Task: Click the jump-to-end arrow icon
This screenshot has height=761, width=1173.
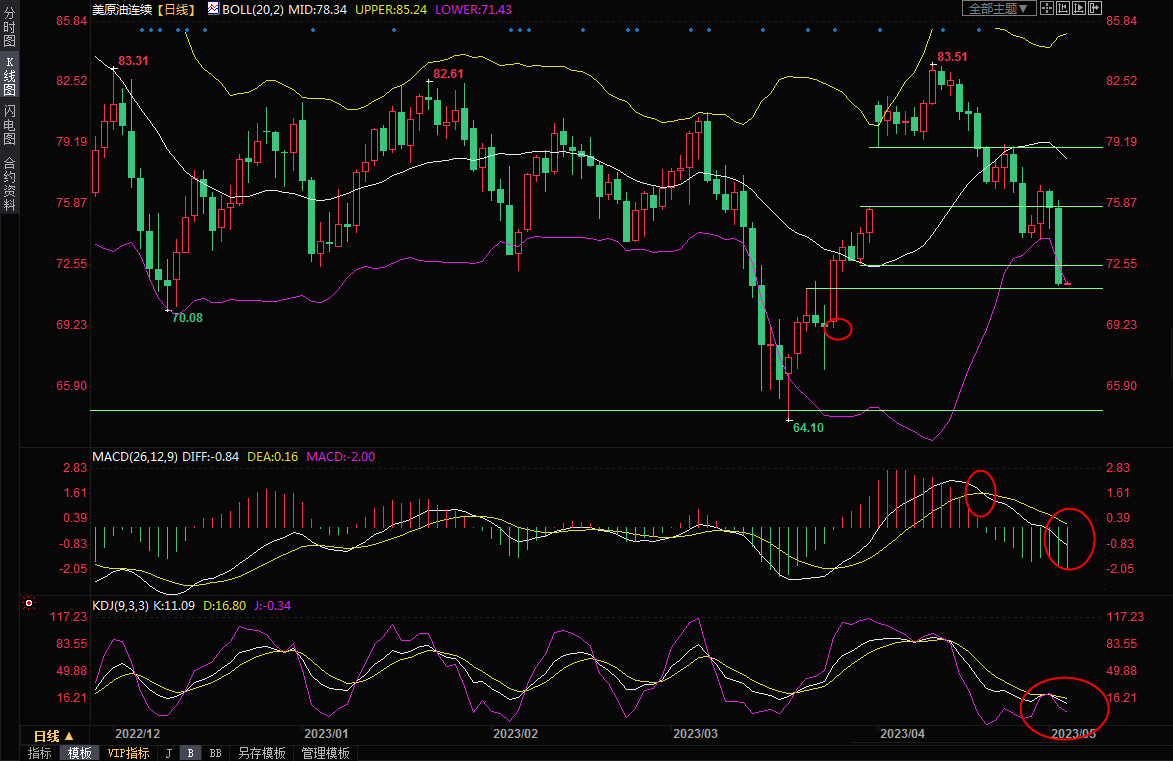Action: coord(1094,8)
